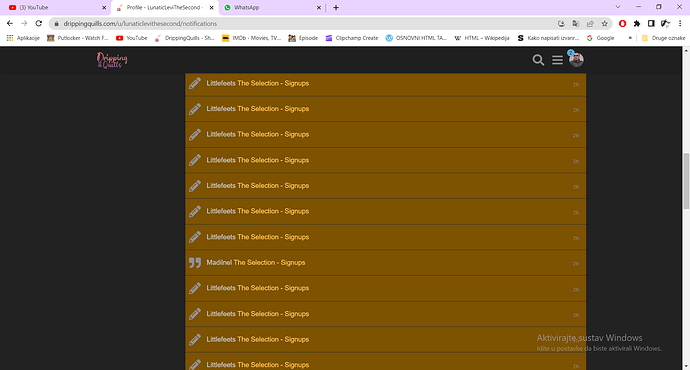
Task: Open the Extensions puzzle icon
Action: 637,24
